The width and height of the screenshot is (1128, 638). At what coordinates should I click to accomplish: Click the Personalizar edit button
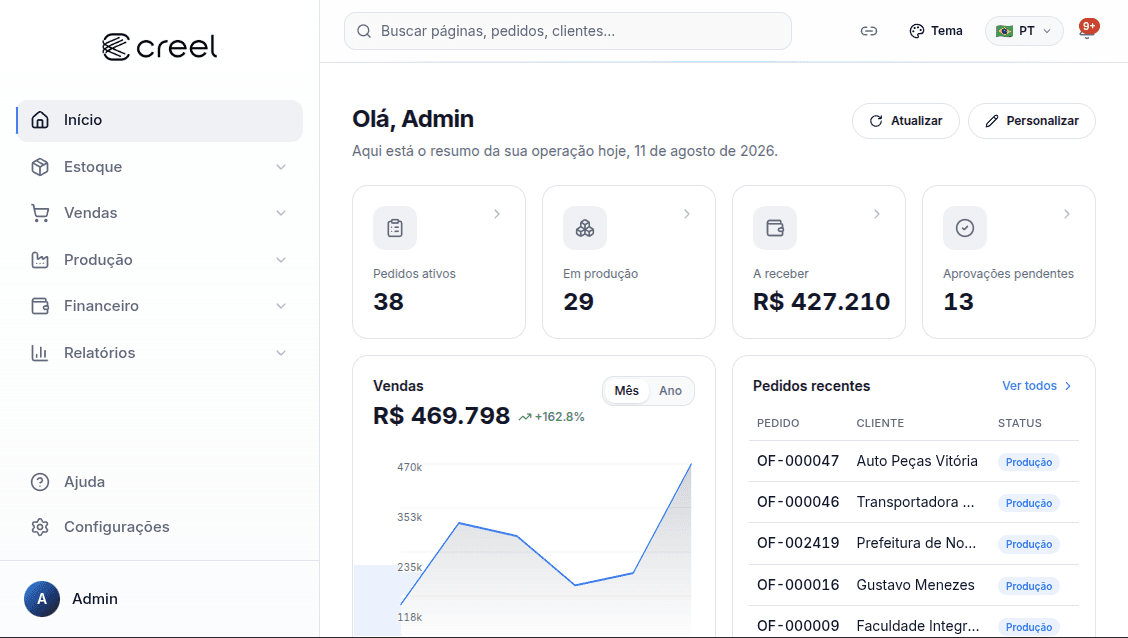(1032, 121)
